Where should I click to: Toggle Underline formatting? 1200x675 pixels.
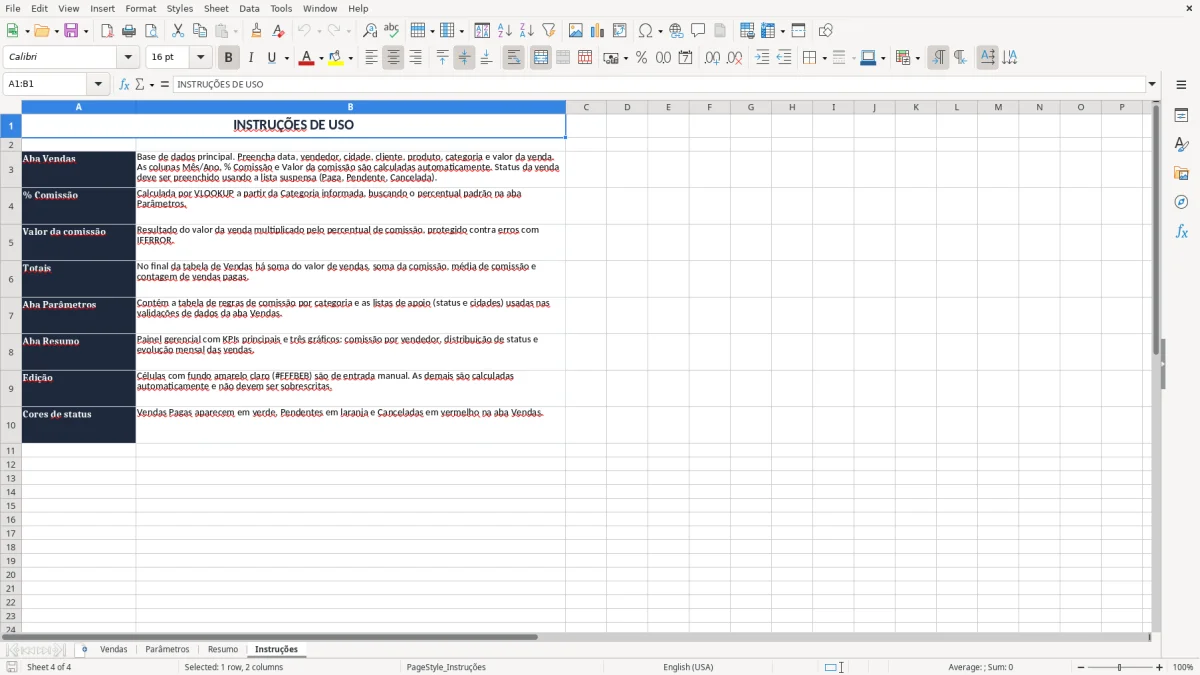[271, 58]
